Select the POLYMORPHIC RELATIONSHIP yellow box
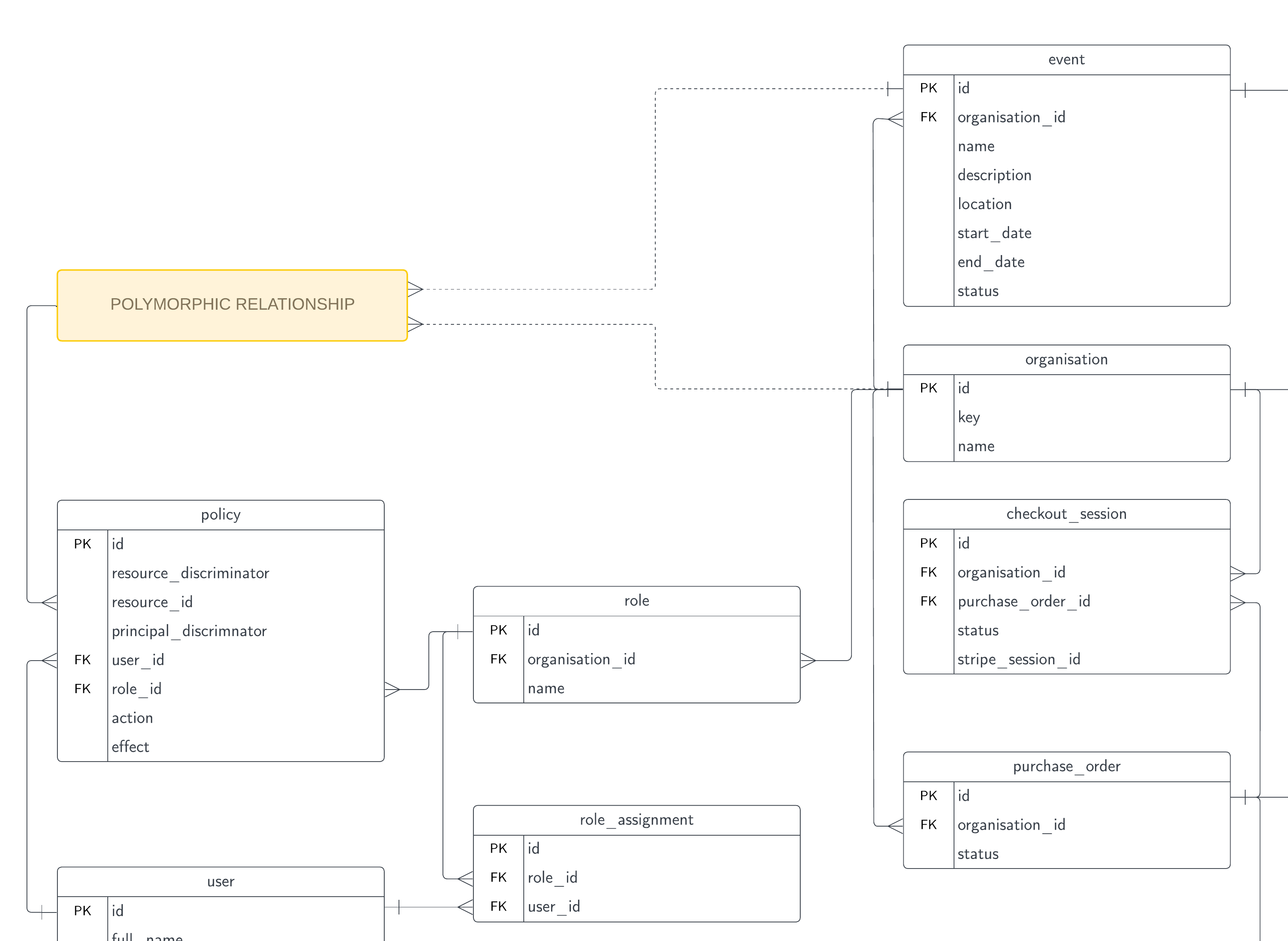 pos(232,305)
